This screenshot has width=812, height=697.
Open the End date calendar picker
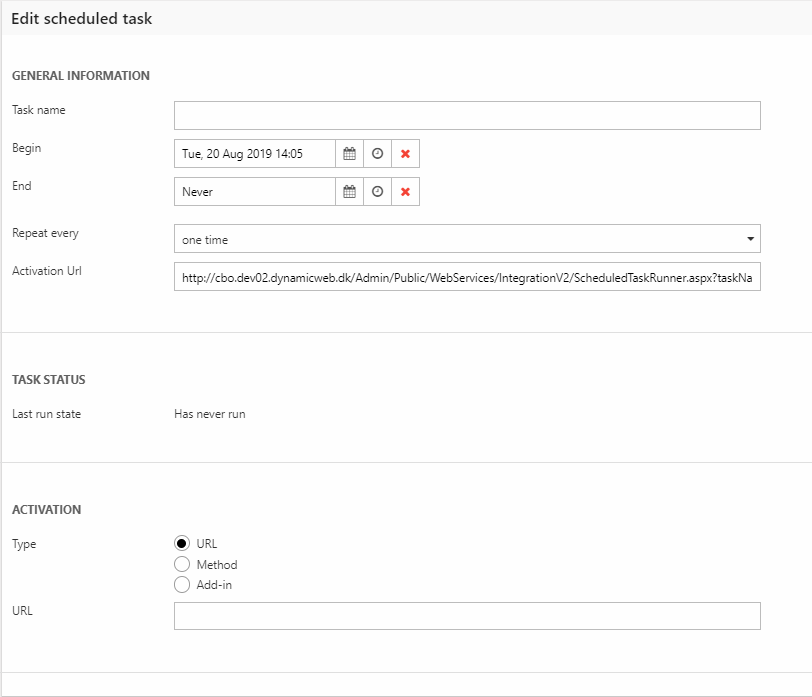click(349, 192)
